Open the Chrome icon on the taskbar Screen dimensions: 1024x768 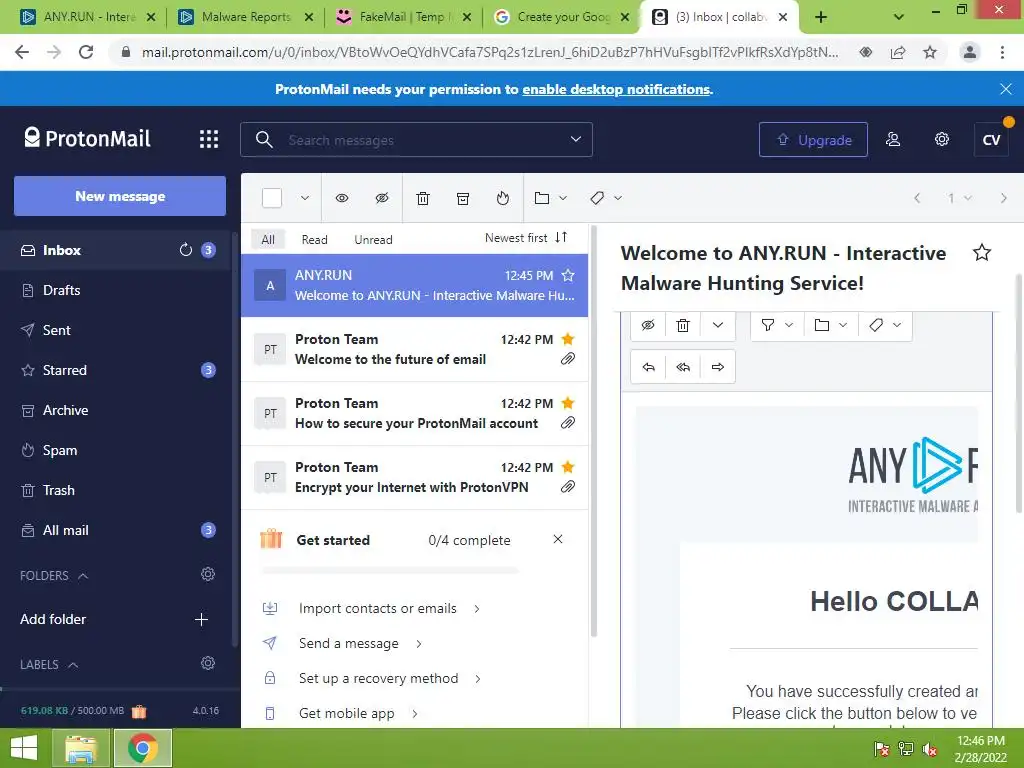pos(142,748)
